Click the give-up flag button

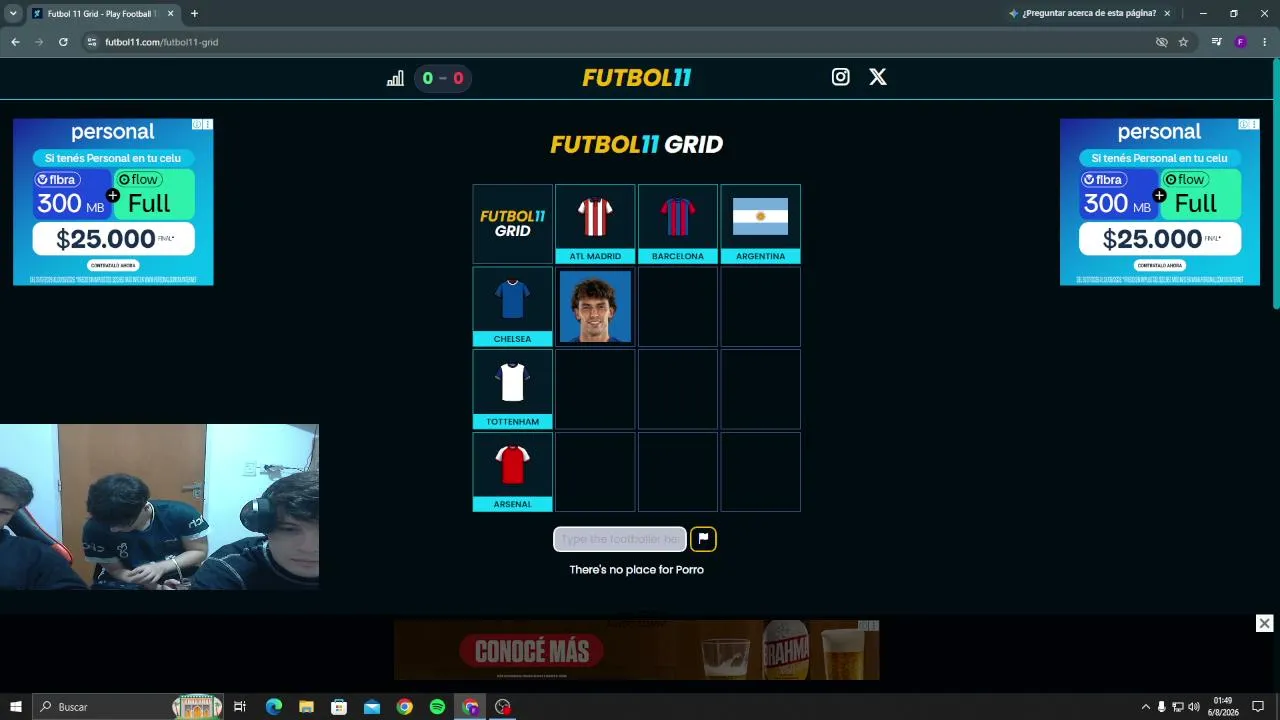703,539
